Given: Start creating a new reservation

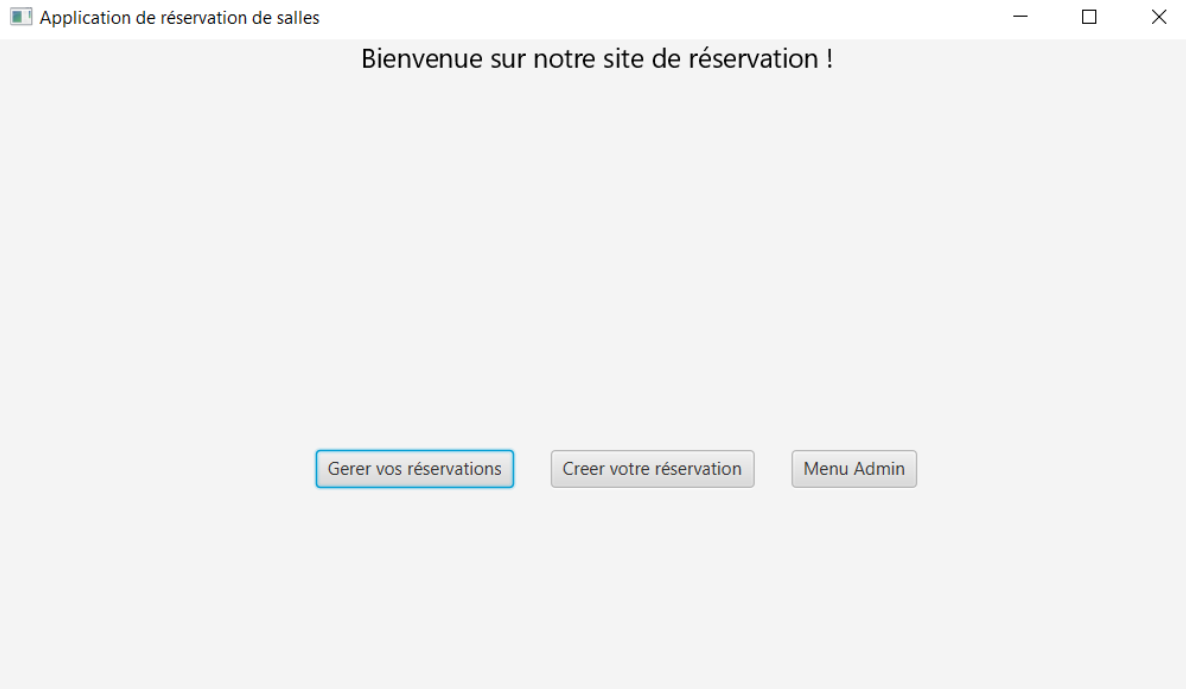Looking at the screenshot, I should 652,469.
